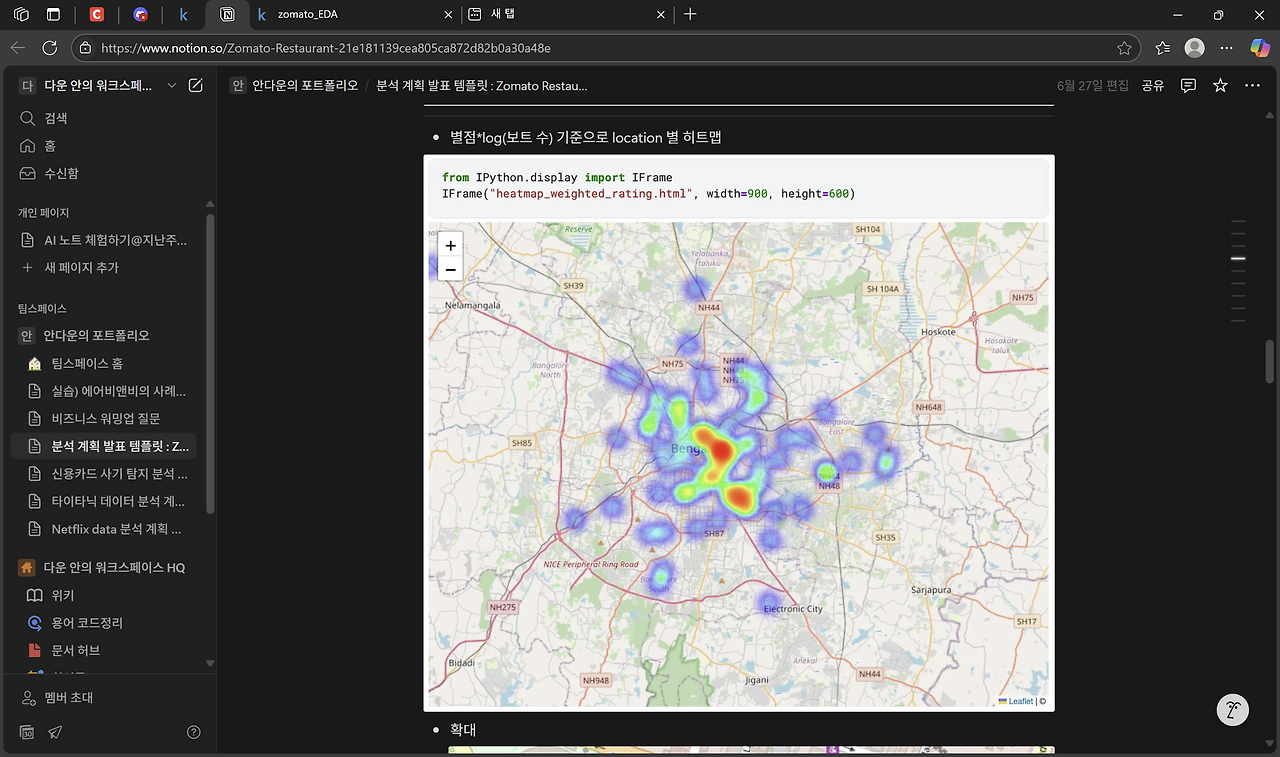
Task: Click the Leaflet attribution link
Action: (1020, 701)
